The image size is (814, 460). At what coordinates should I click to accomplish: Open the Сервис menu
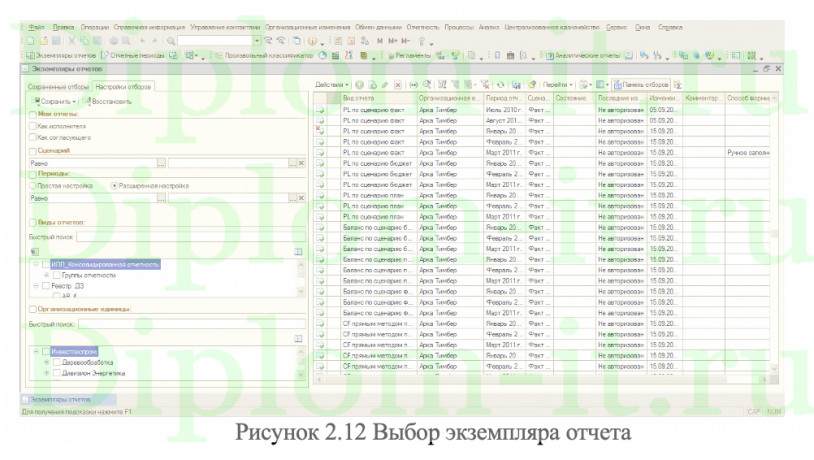[x=616, y=27]
